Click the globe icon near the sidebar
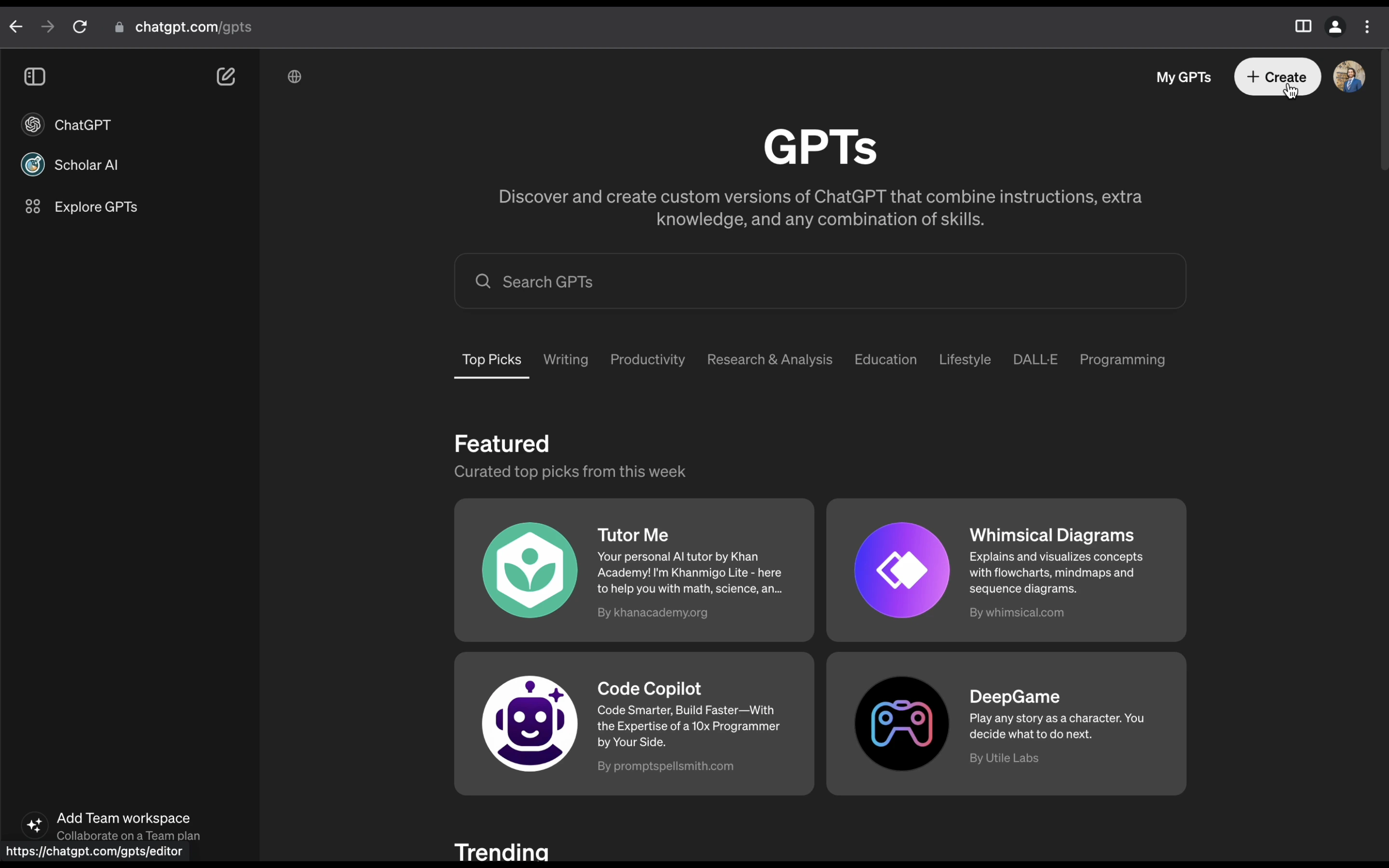 295,77
